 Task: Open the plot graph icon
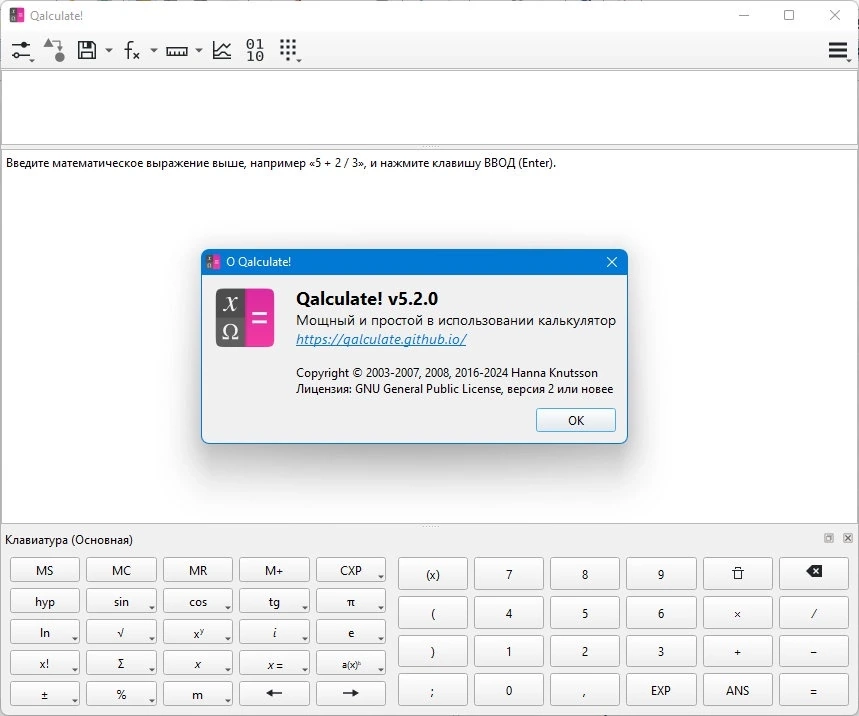(222, 50)
